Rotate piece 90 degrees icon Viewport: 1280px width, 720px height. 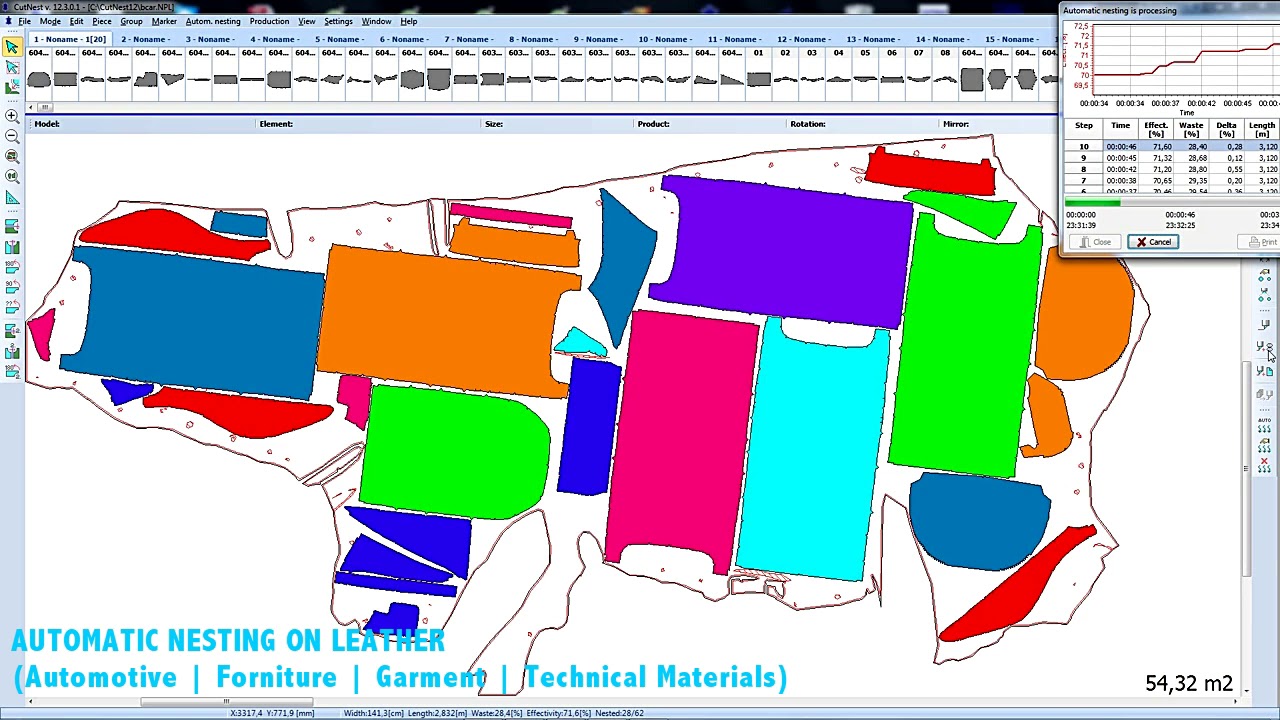pyautogui.click(x=12, y=288)
